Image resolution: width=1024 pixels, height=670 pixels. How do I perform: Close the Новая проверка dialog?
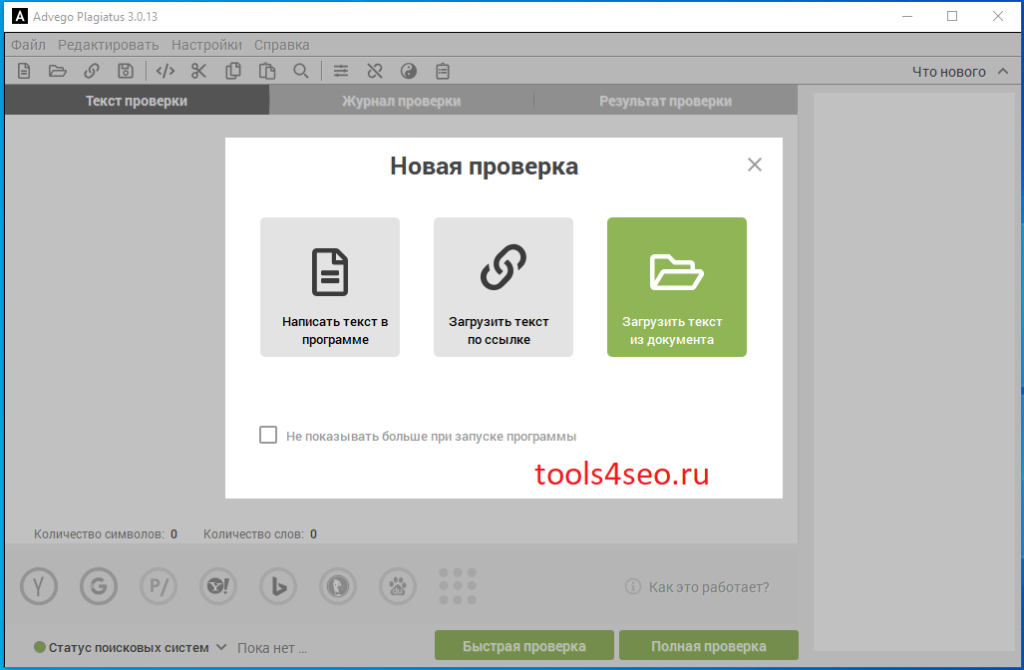(754, 165)
